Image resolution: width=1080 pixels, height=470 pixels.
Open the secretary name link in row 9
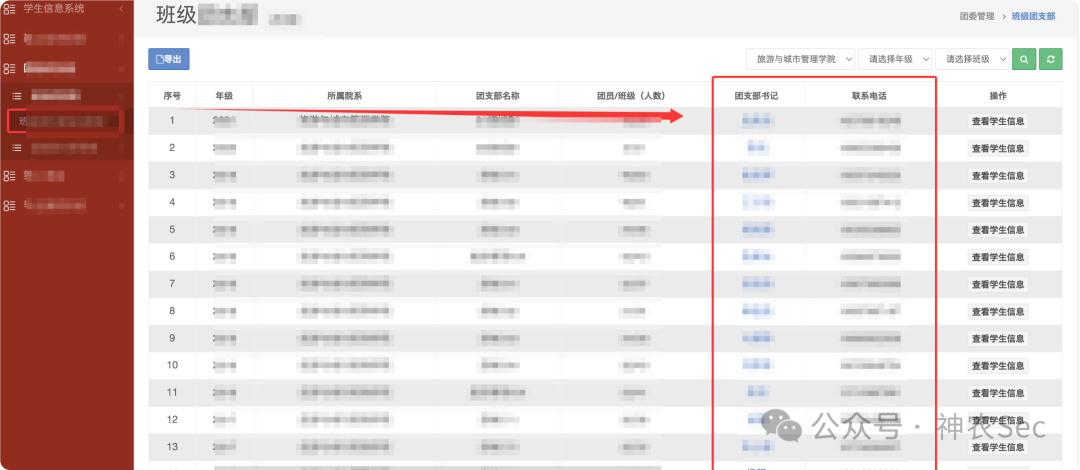[757, 338]
